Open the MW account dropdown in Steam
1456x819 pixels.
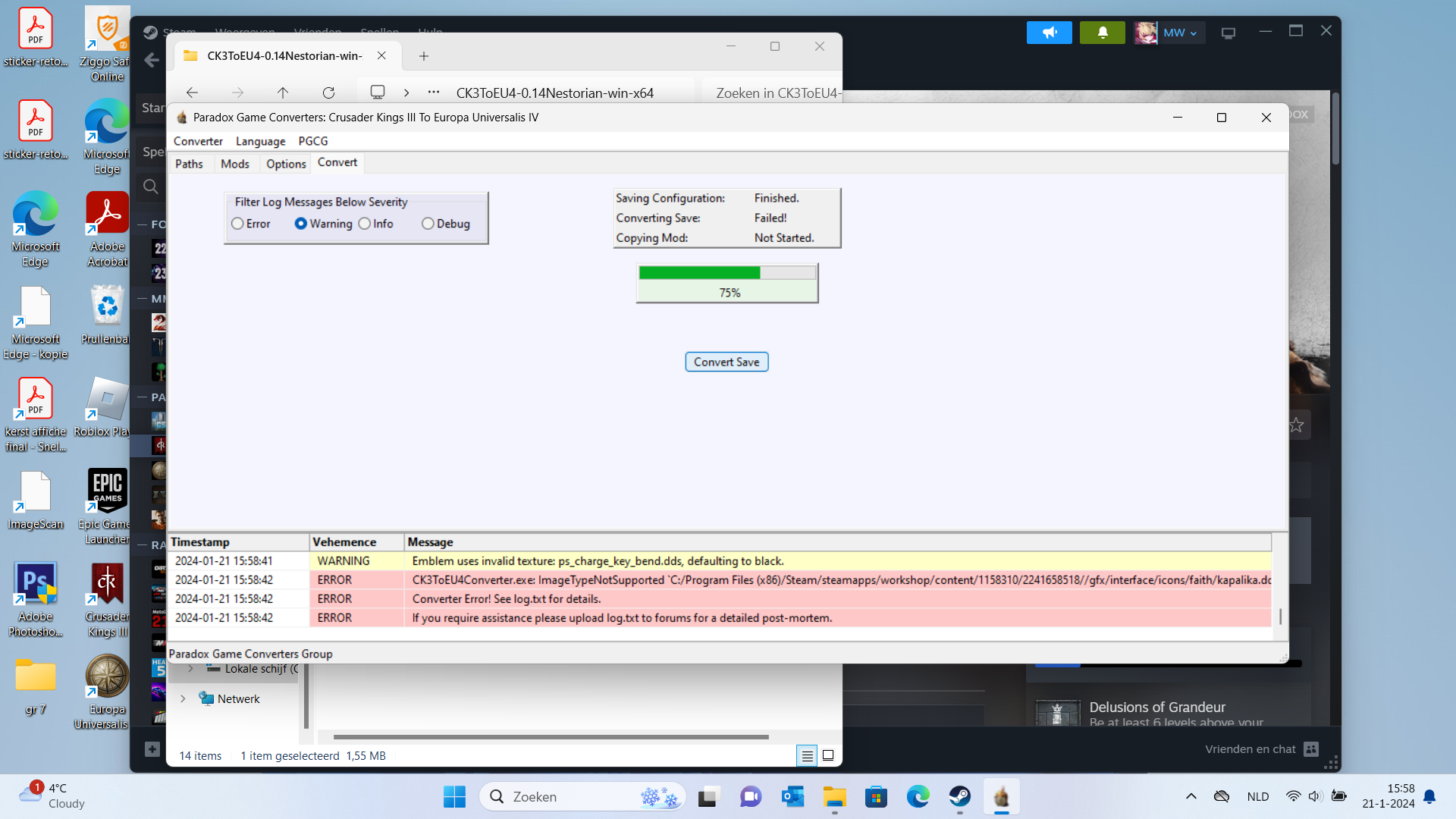click(x=1179, y=33)
